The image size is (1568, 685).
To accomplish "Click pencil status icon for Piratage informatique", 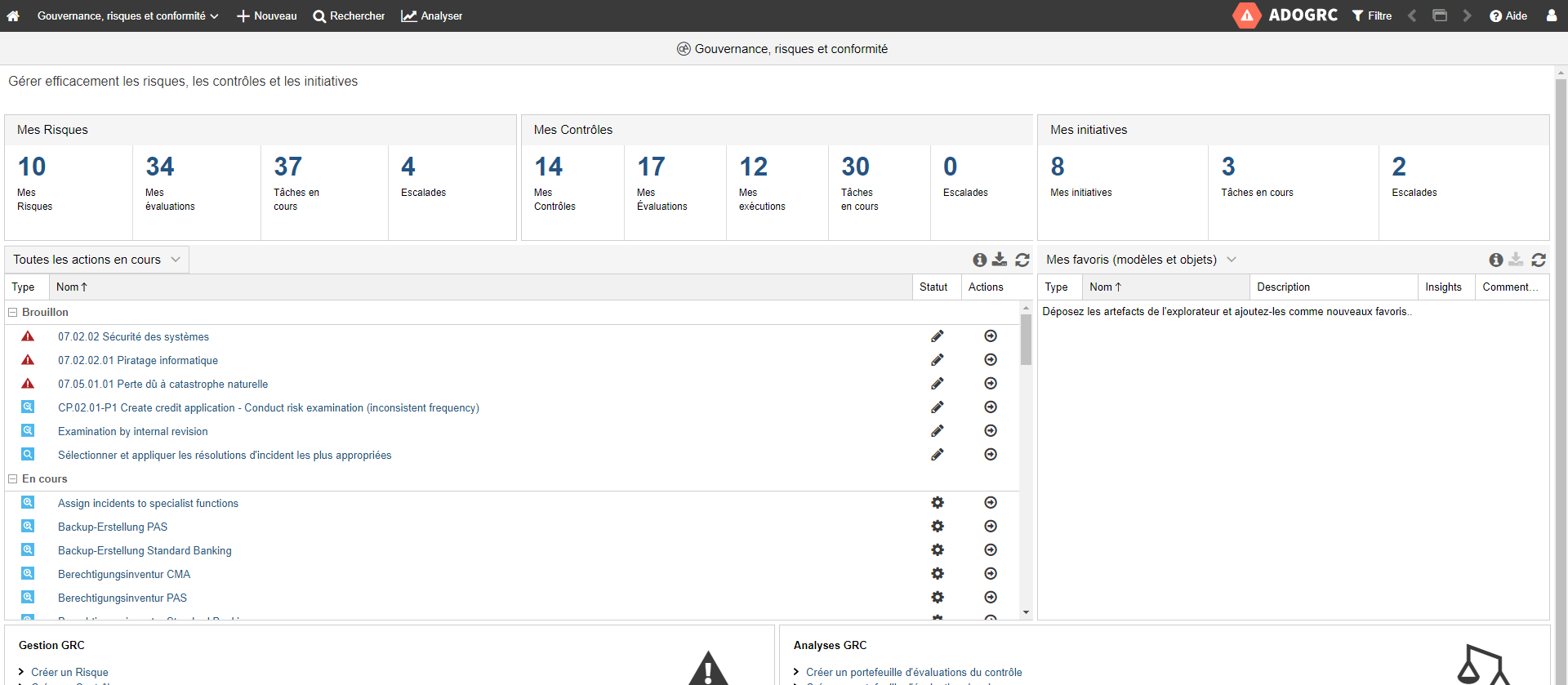I will pyautogui.click(x=938, y=360).
